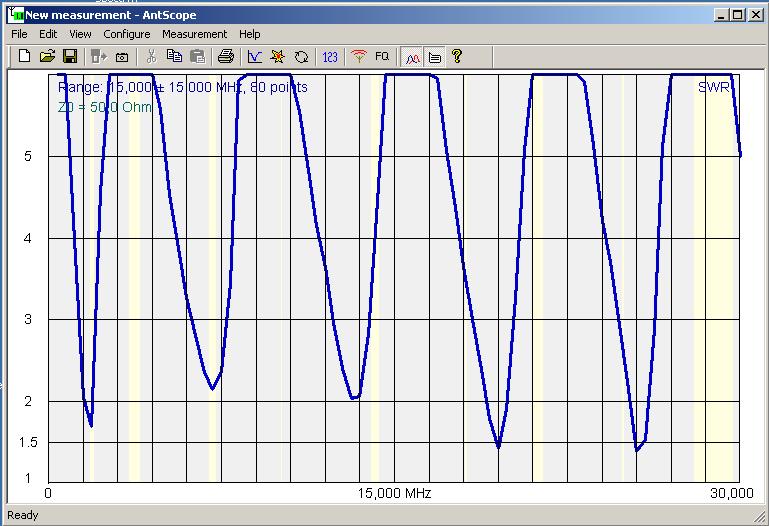Image resolution: width=769 pixels, height=526 pixels.
Task: Click the '1.5' SWR axis label
Action: (x=28, y=442)
